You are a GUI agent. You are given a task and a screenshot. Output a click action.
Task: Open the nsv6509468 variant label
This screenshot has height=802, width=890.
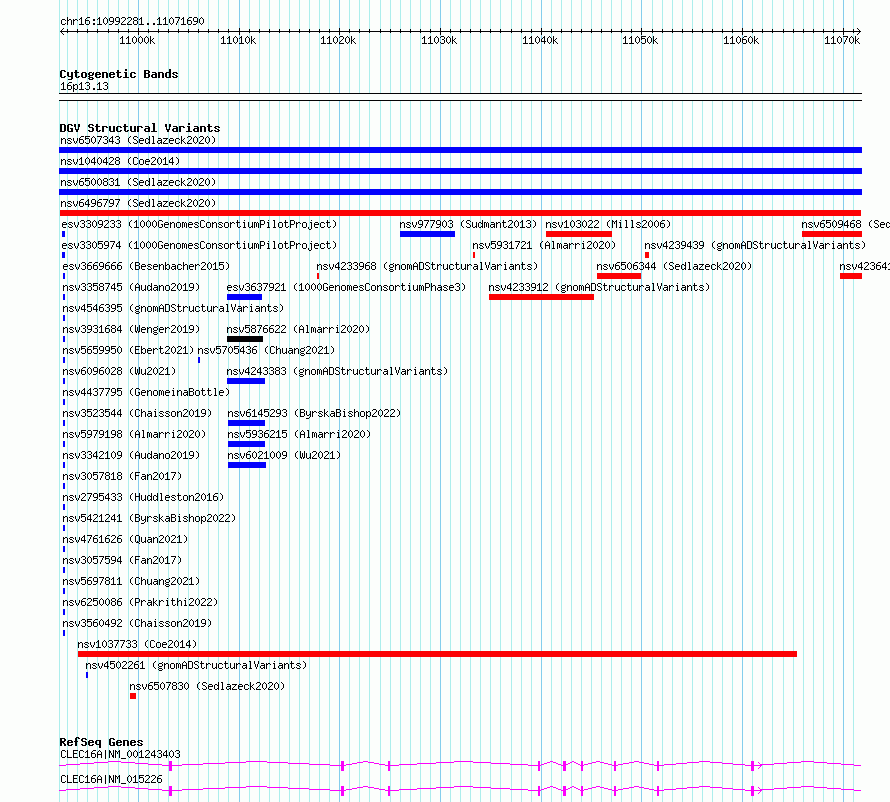pos(845,224)
